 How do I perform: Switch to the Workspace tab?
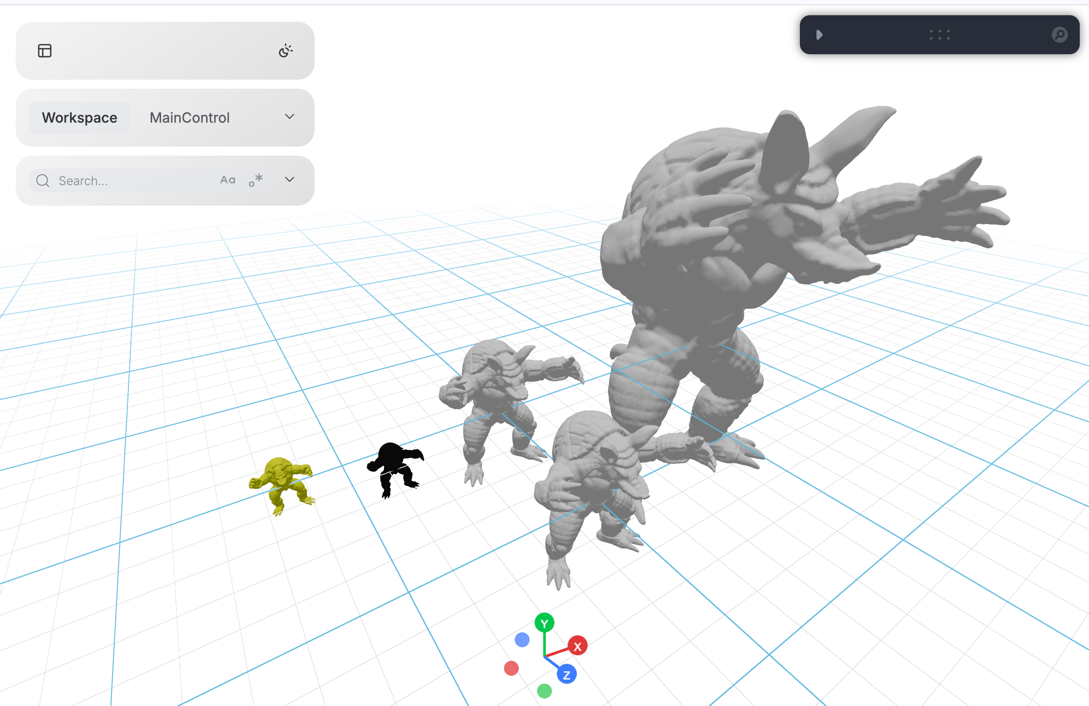pyautogui.click(x=79, y=118)
